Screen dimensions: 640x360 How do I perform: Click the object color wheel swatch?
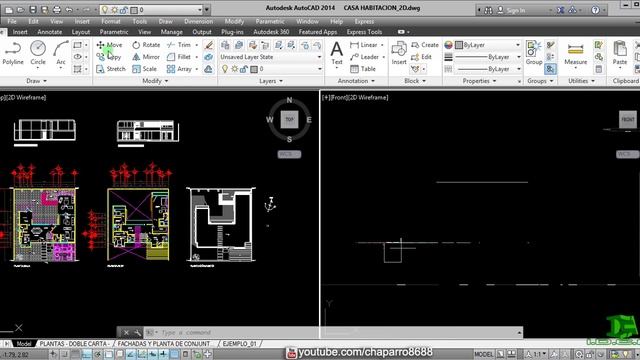448,45
